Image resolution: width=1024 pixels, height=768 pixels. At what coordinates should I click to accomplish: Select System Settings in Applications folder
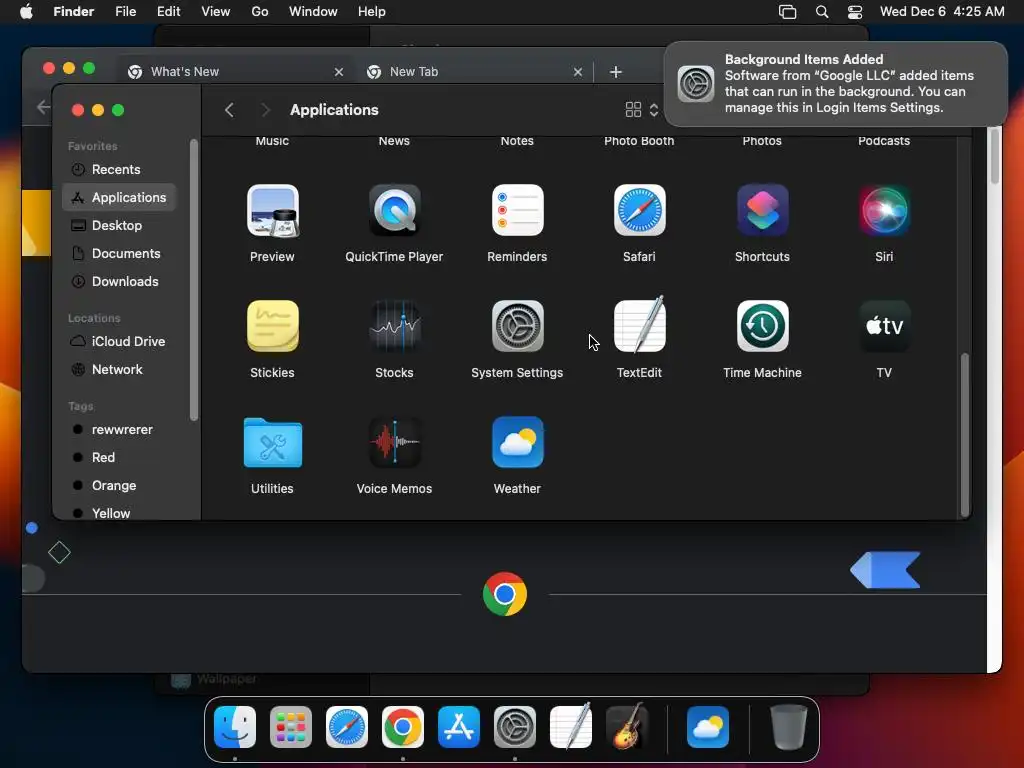coord(517,326)
